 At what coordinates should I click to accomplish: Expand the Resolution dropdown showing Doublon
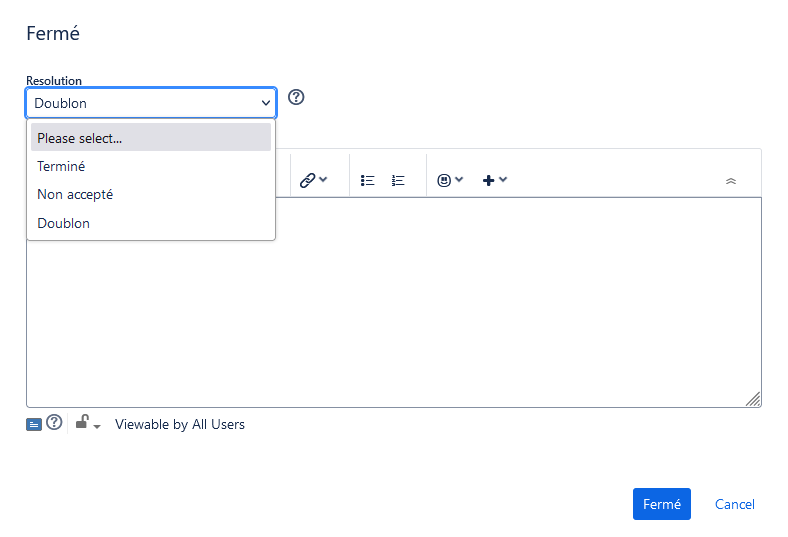(151, 103)
